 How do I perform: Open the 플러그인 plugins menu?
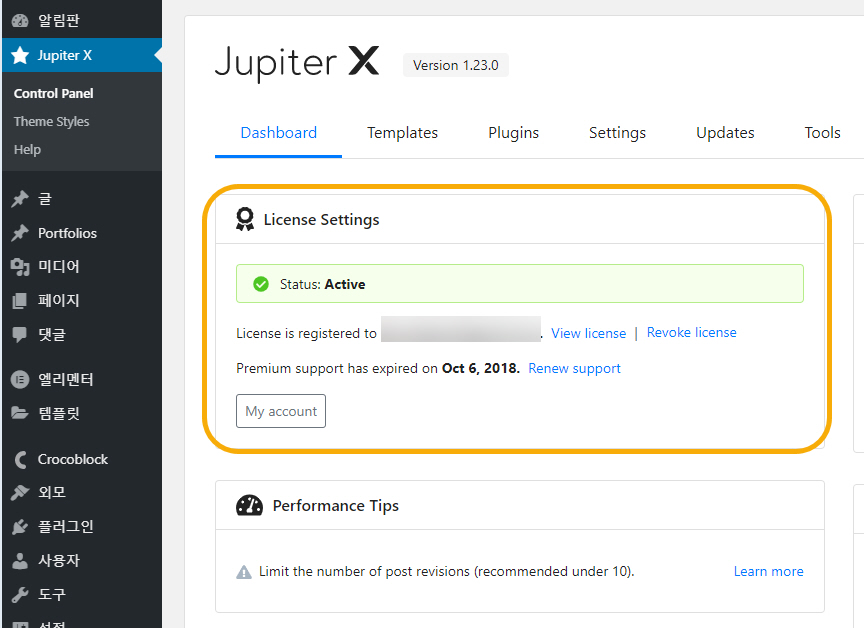coord(82,527)
